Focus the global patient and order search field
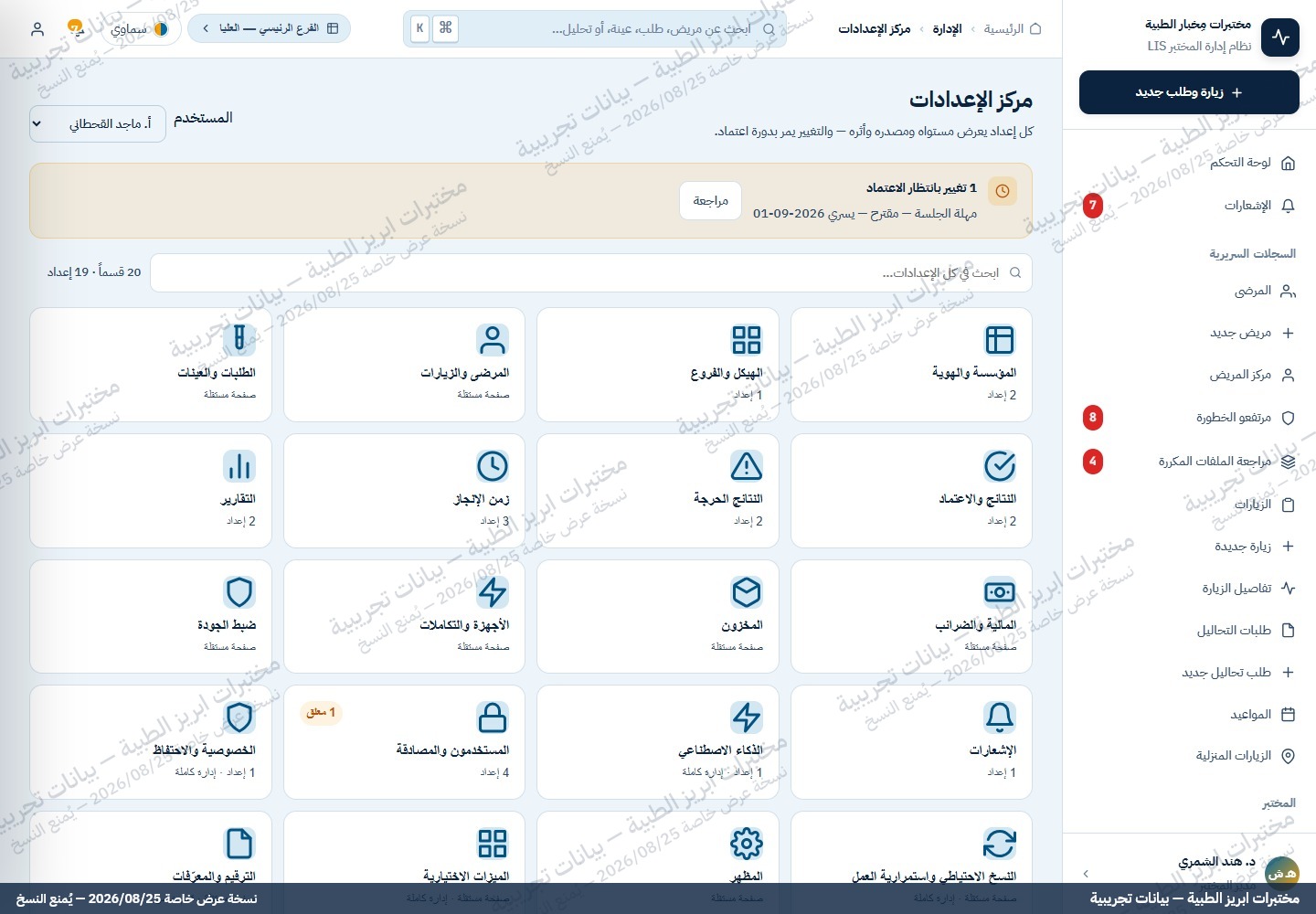The width and height of the screenshot is (1316, 914). click(x=595, y=29)
